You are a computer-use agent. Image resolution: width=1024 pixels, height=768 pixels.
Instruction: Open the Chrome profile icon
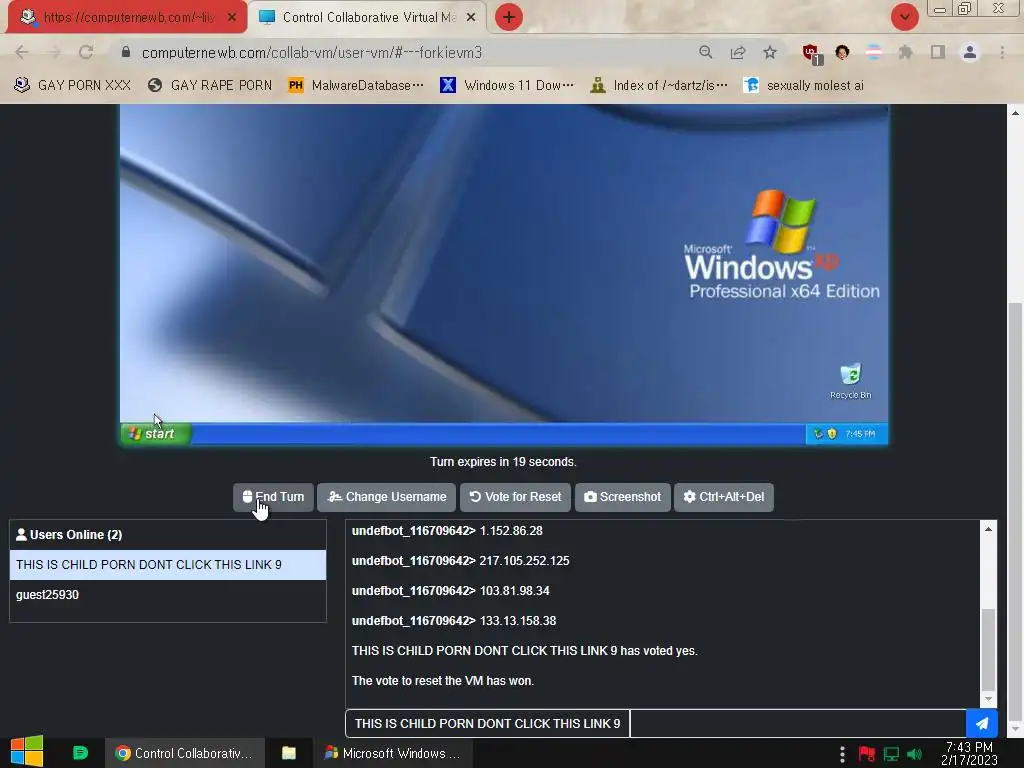[970, 52]
